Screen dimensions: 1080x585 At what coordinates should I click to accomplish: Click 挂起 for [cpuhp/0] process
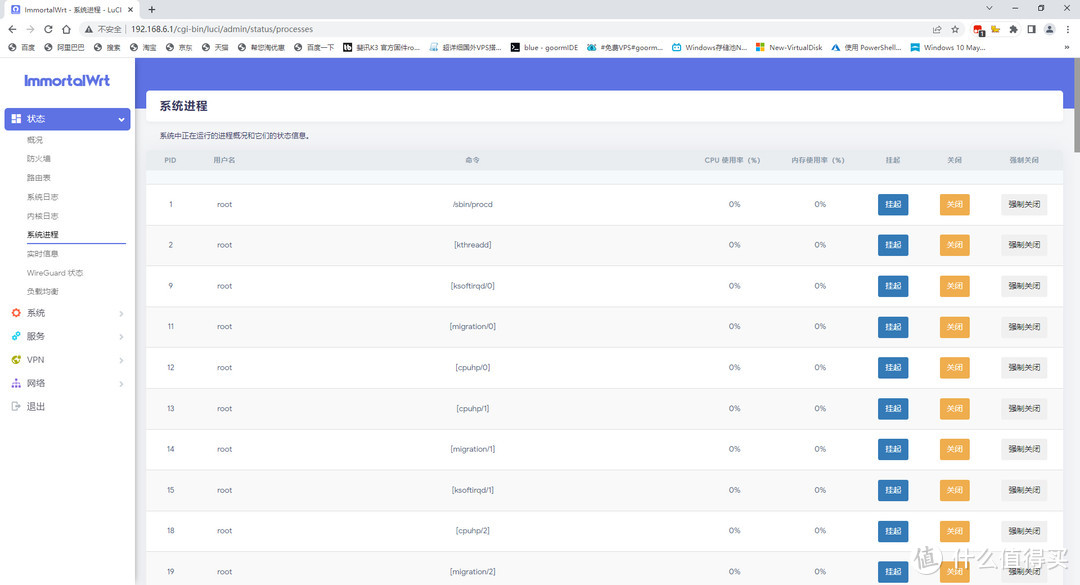click(893, 367)
